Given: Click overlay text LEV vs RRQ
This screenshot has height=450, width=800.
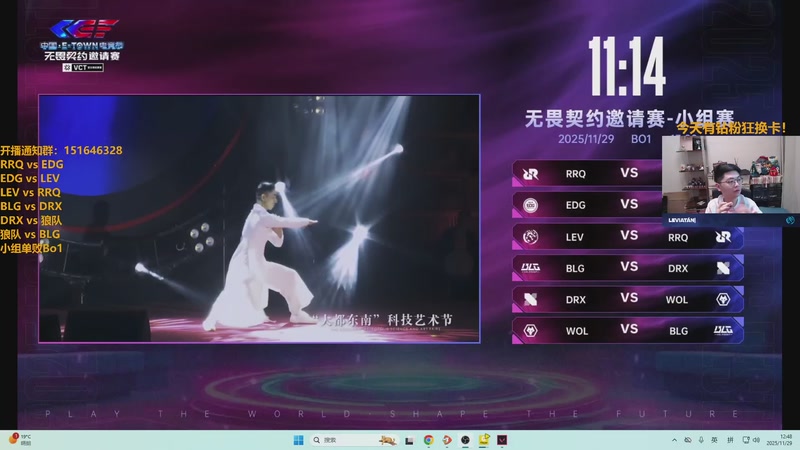Looking at the screenshot, I should coord(31,192).
